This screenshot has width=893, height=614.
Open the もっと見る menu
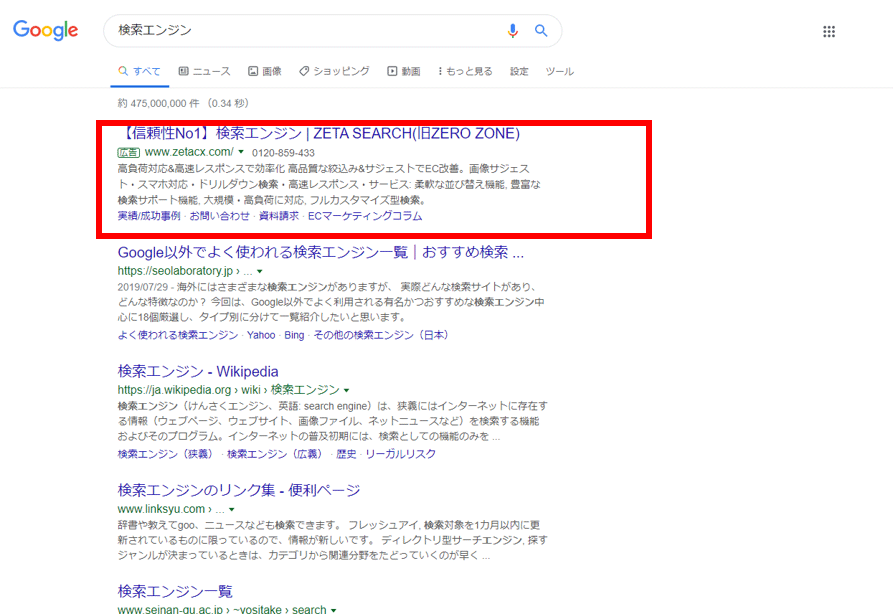pos(465,71)
